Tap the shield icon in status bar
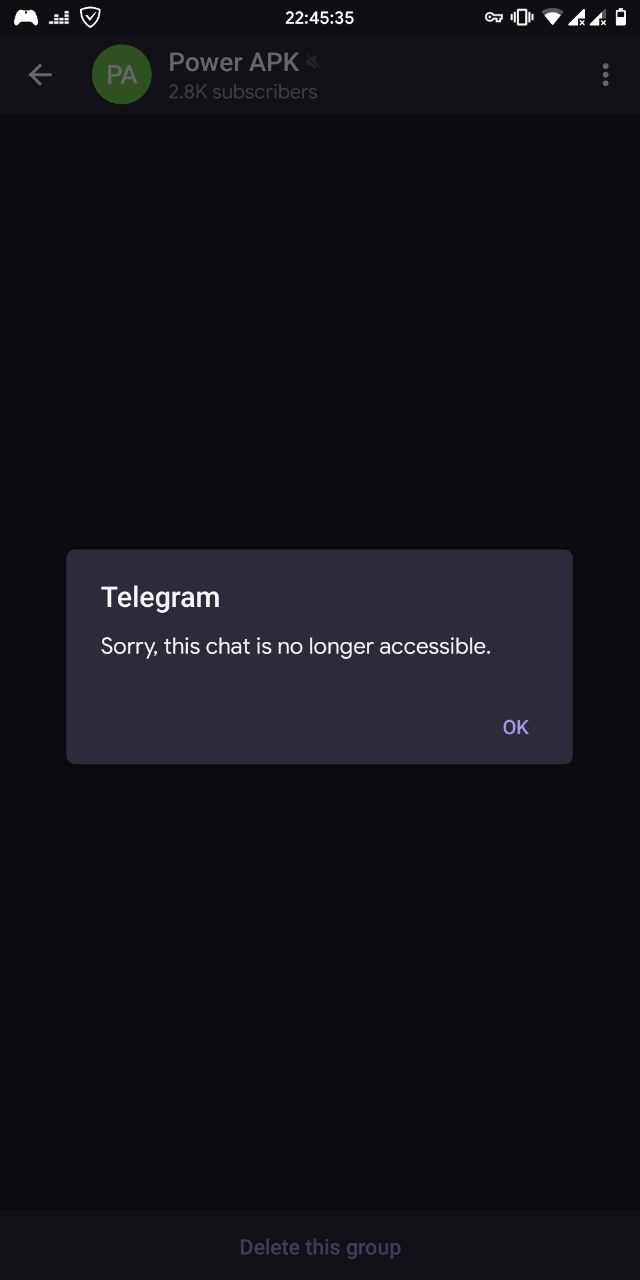Viewport: 640px width, 1280px height. [90, 17]
